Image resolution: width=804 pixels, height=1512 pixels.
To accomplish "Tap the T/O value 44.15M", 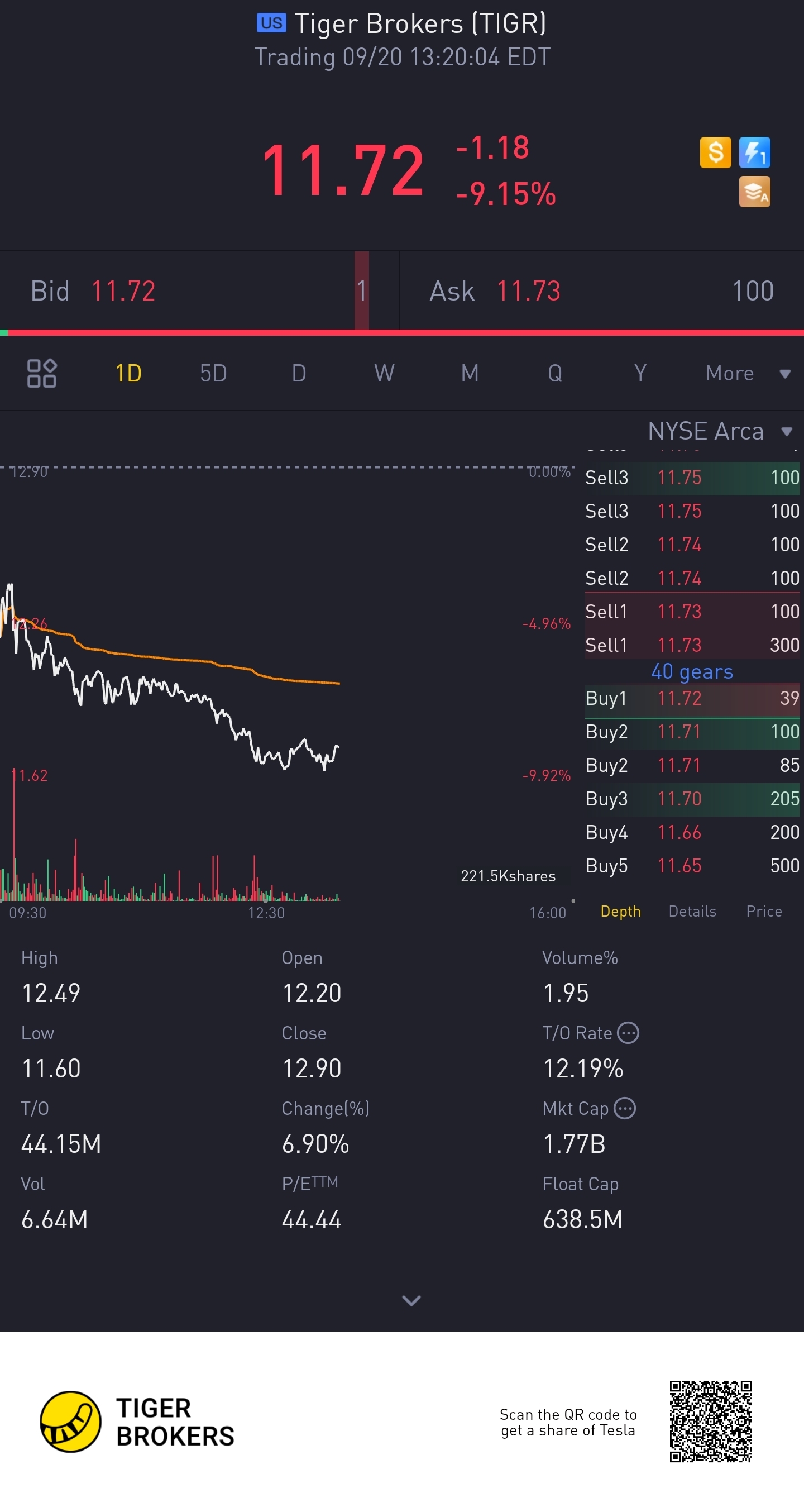I will click(61, 1144).
